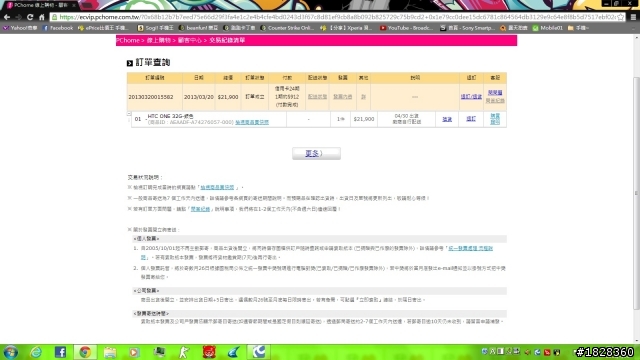
Task: Click the inquiry link at HTC row end
Action: tap(495, 119)
